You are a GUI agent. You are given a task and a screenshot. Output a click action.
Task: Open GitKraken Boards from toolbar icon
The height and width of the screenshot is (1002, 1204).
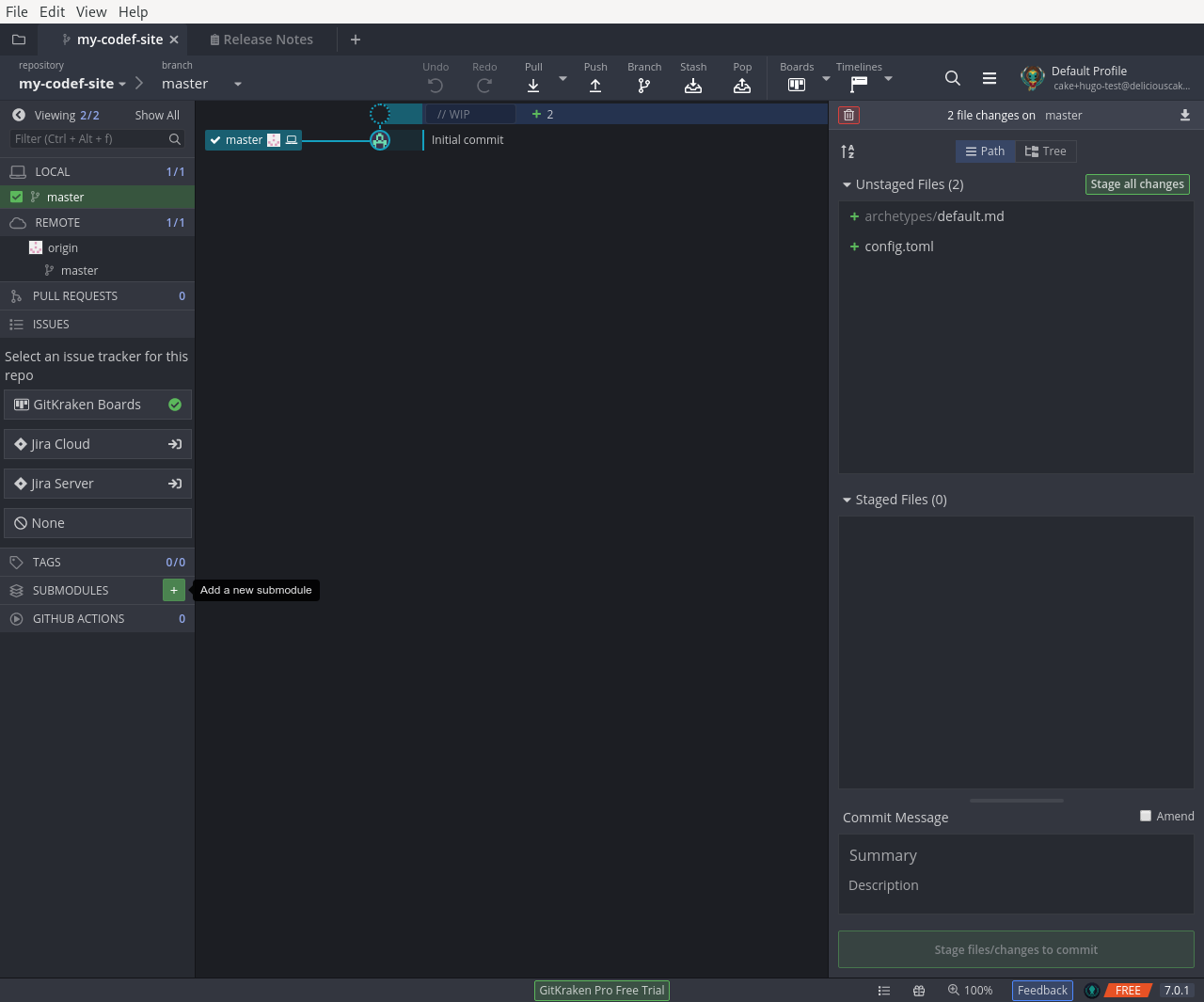797,85
